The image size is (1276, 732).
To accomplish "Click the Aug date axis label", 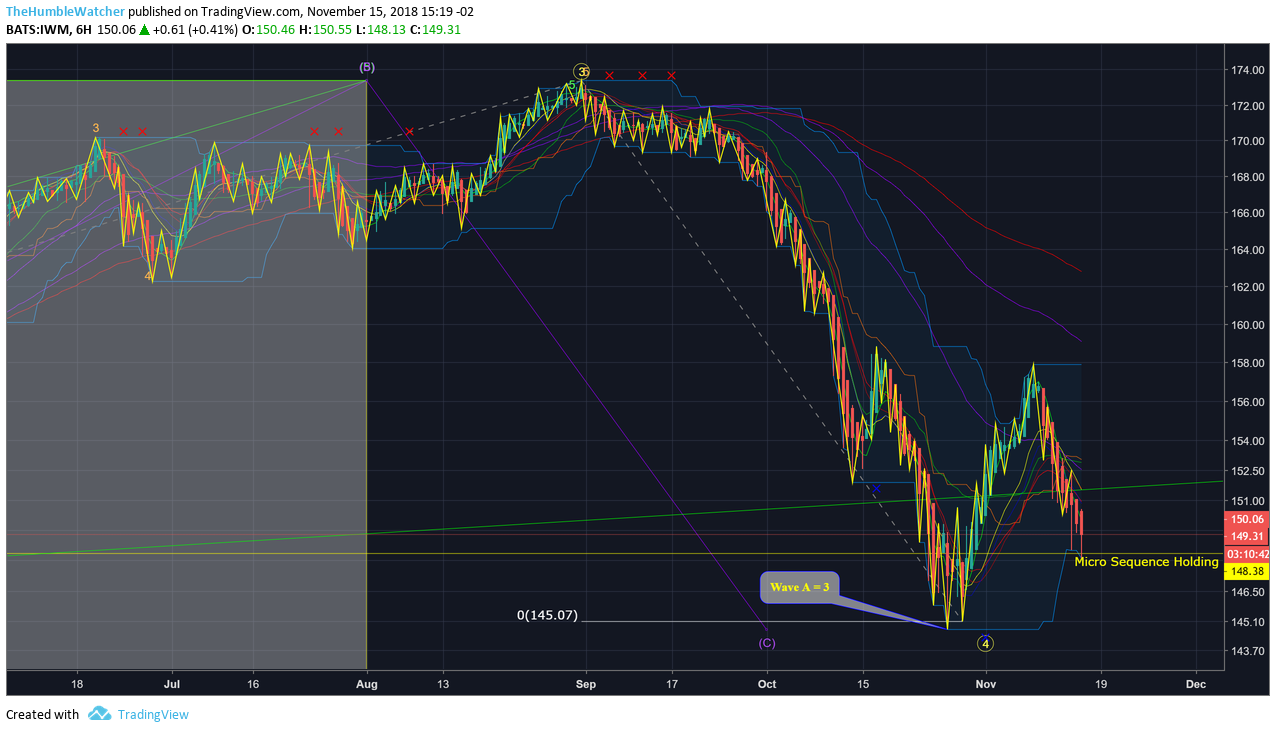I will click(x=367, y=685).
